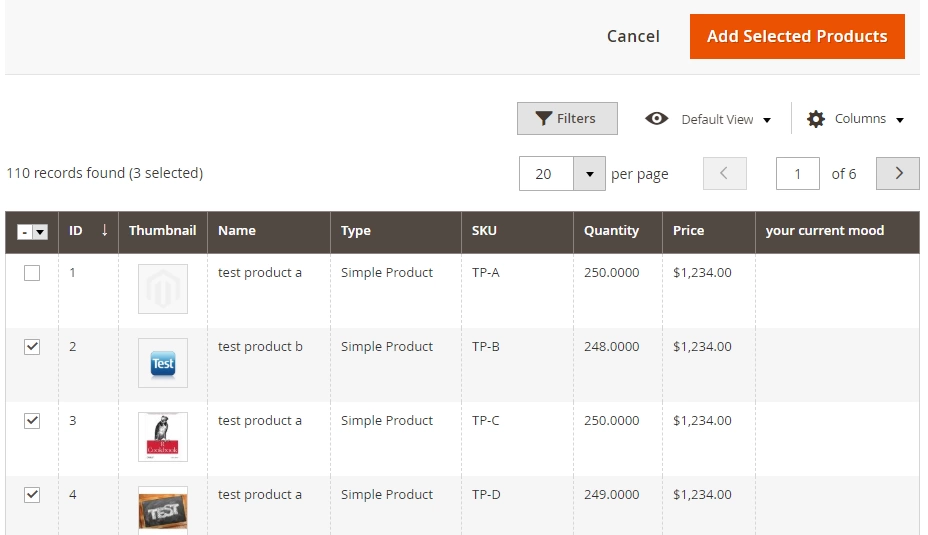Click quantity value 248.0000
Screen dimensions: 928x535
[x=611, y=347]
